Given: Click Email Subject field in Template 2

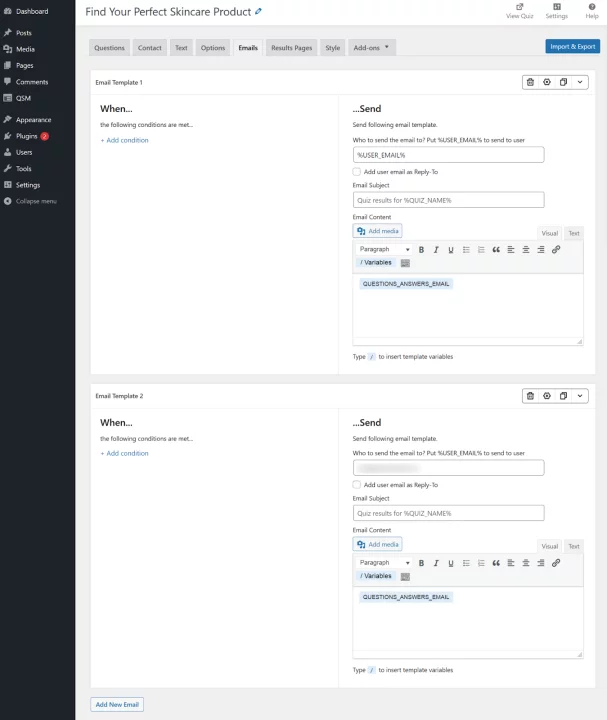Looking at the screenshot, I should tap(449, 513).
